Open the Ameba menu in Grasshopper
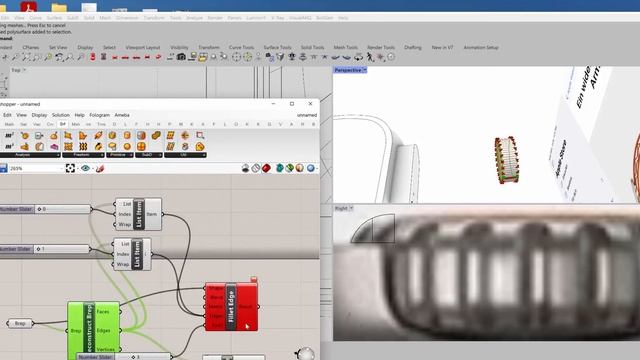Viewport: 640px width, 360px height. point(122,115)
